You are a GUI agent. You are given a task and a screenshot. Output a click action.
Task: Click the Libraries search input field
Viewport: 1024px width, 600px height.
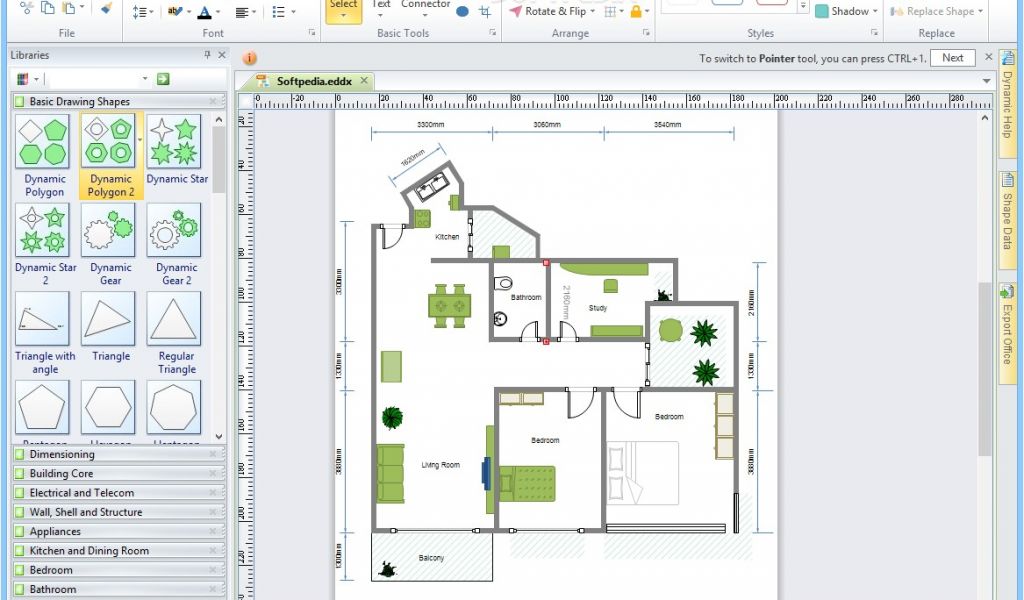(x=95, y=78)
